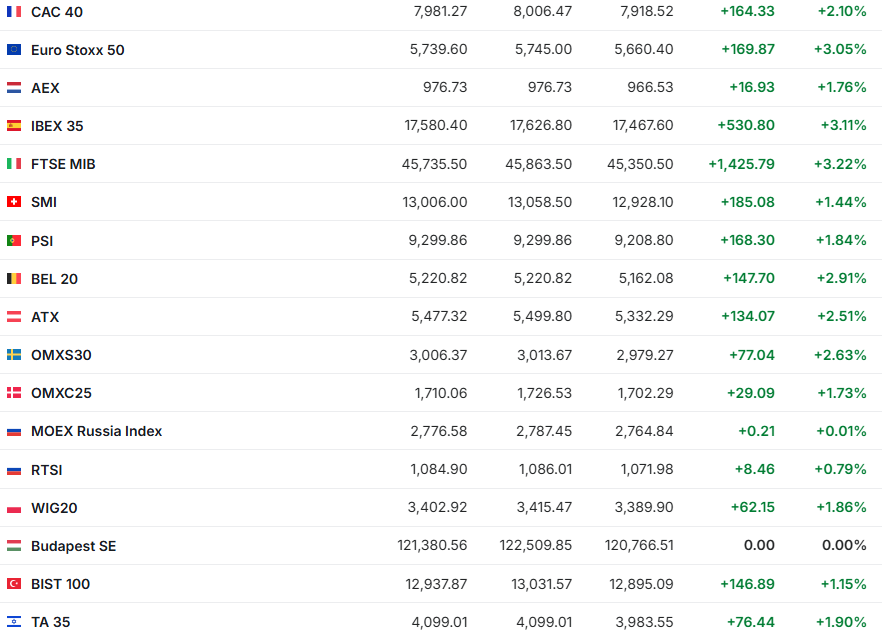The width and height of the screenshot is (882, 633).
Task: Click the Italian flag next to FTSE MIB
Action: pyautogui.click(x=14, y=164)
